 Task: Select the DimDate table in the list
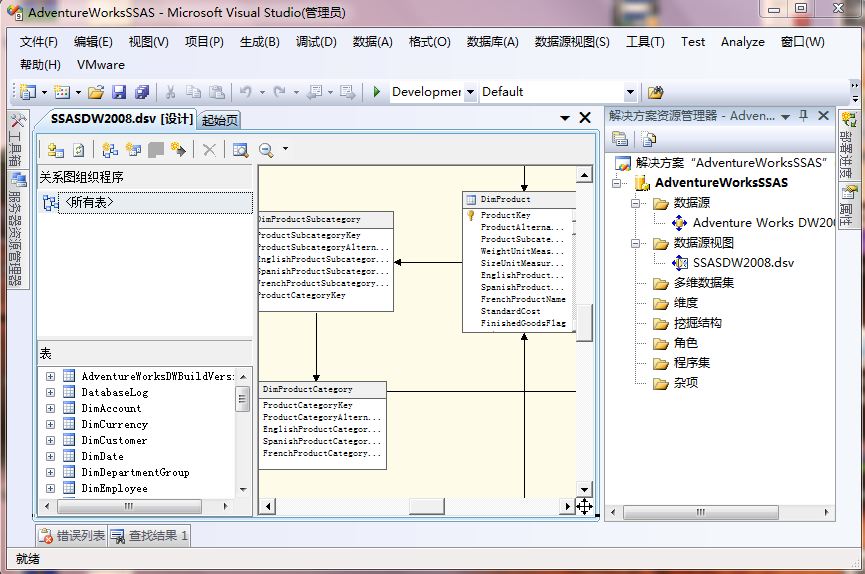pyautogui.click(x=103, y=456)
